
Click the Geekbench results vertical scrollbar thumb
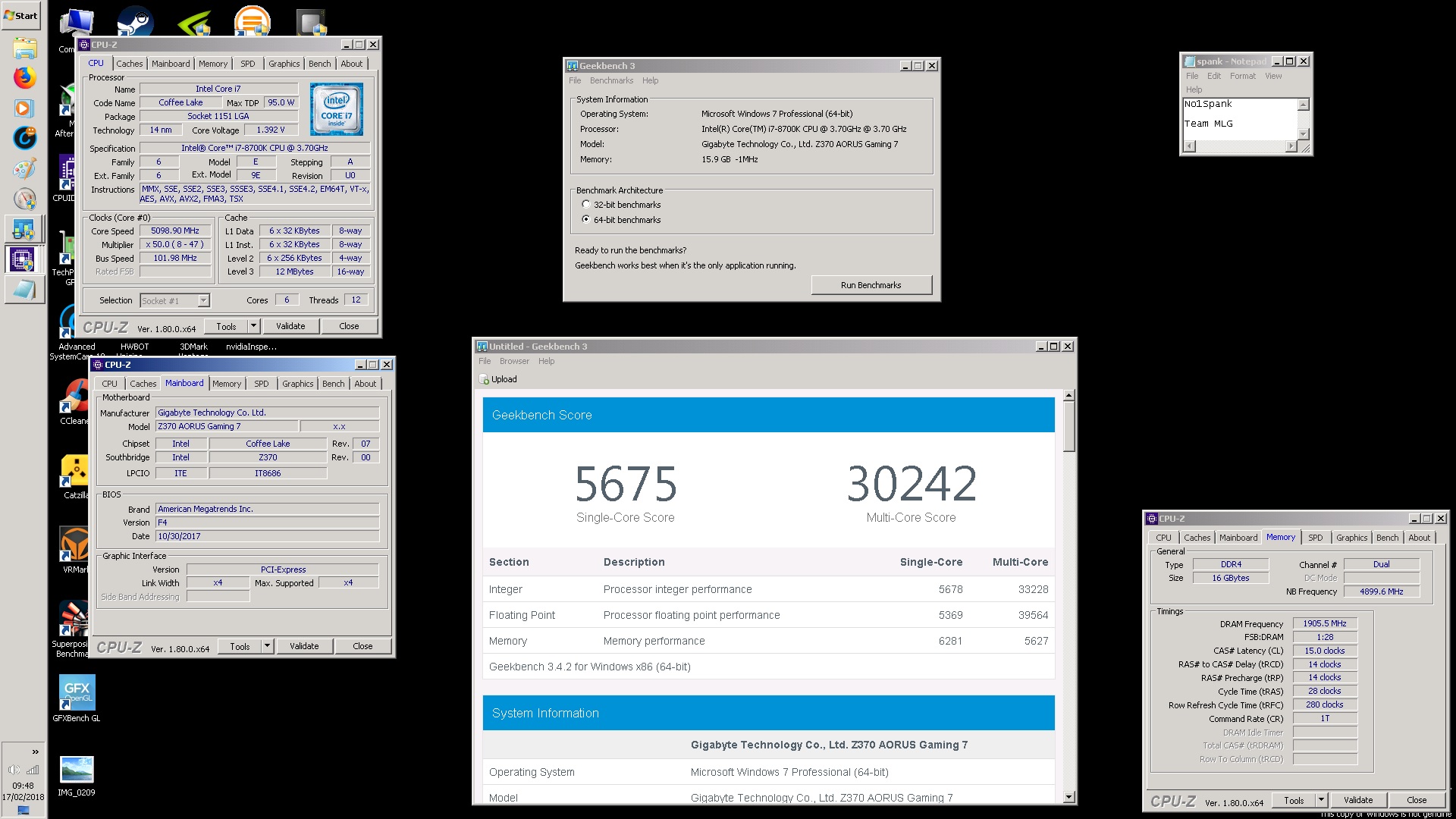pos(1069,426)
